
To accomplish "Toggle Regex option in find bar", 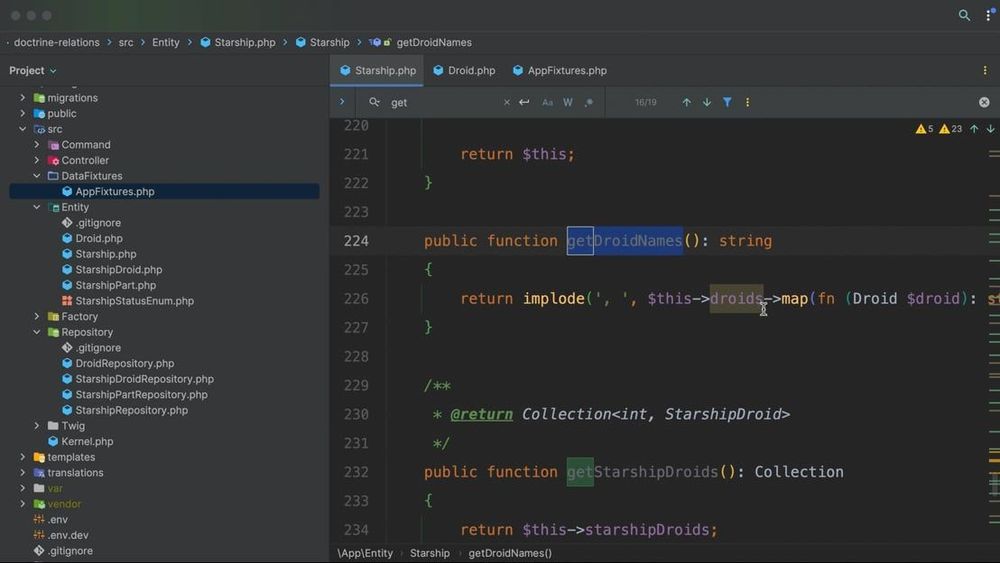I will 589,102.
